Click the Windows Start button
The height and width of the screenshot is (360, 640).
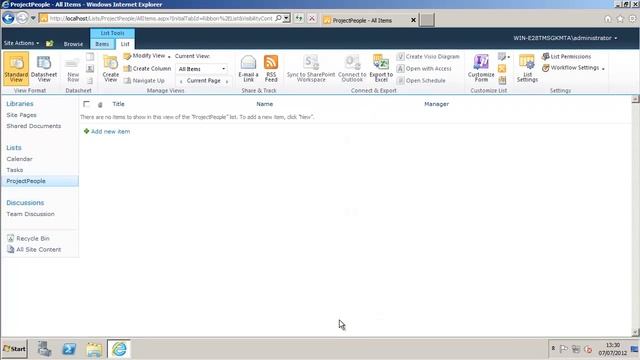coord(14,349)
